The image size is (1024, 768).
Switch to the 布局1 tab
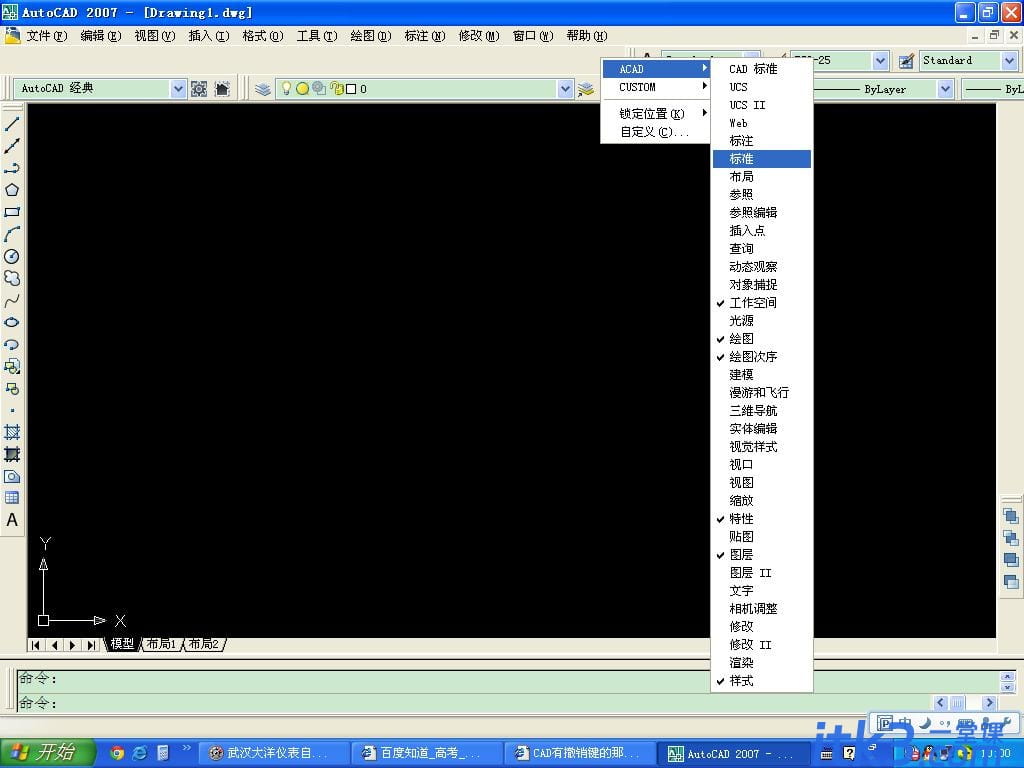click(161, 644)
